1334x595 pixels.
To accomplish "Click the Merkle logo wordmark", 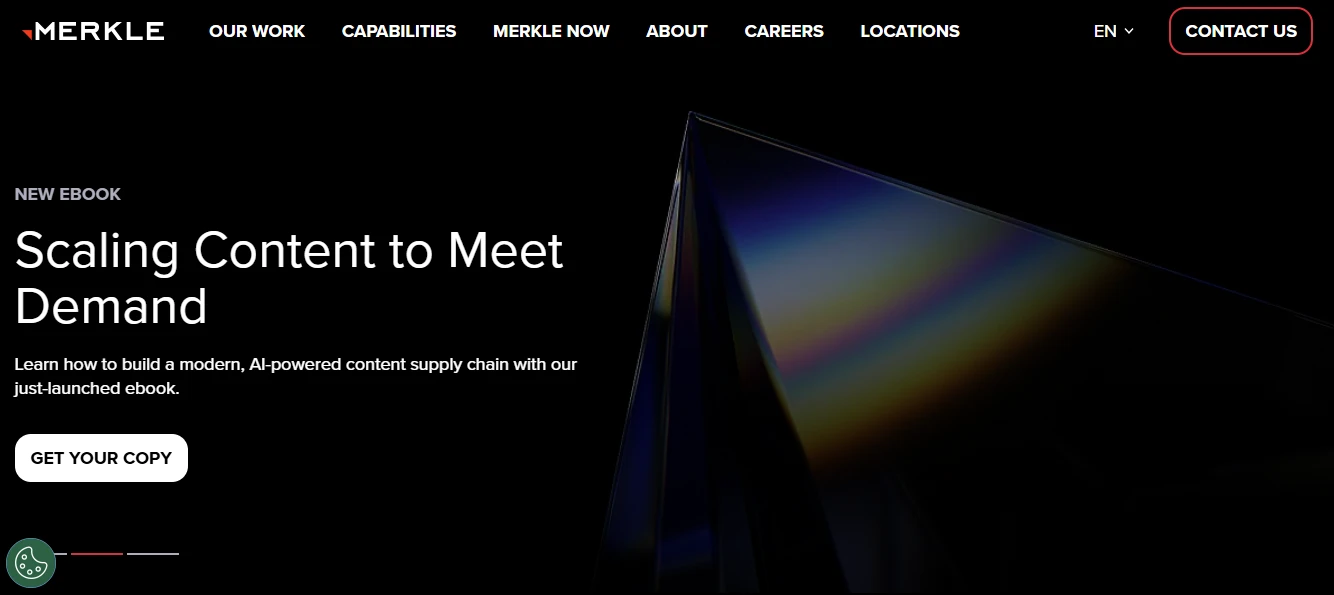I will point(99,31).
